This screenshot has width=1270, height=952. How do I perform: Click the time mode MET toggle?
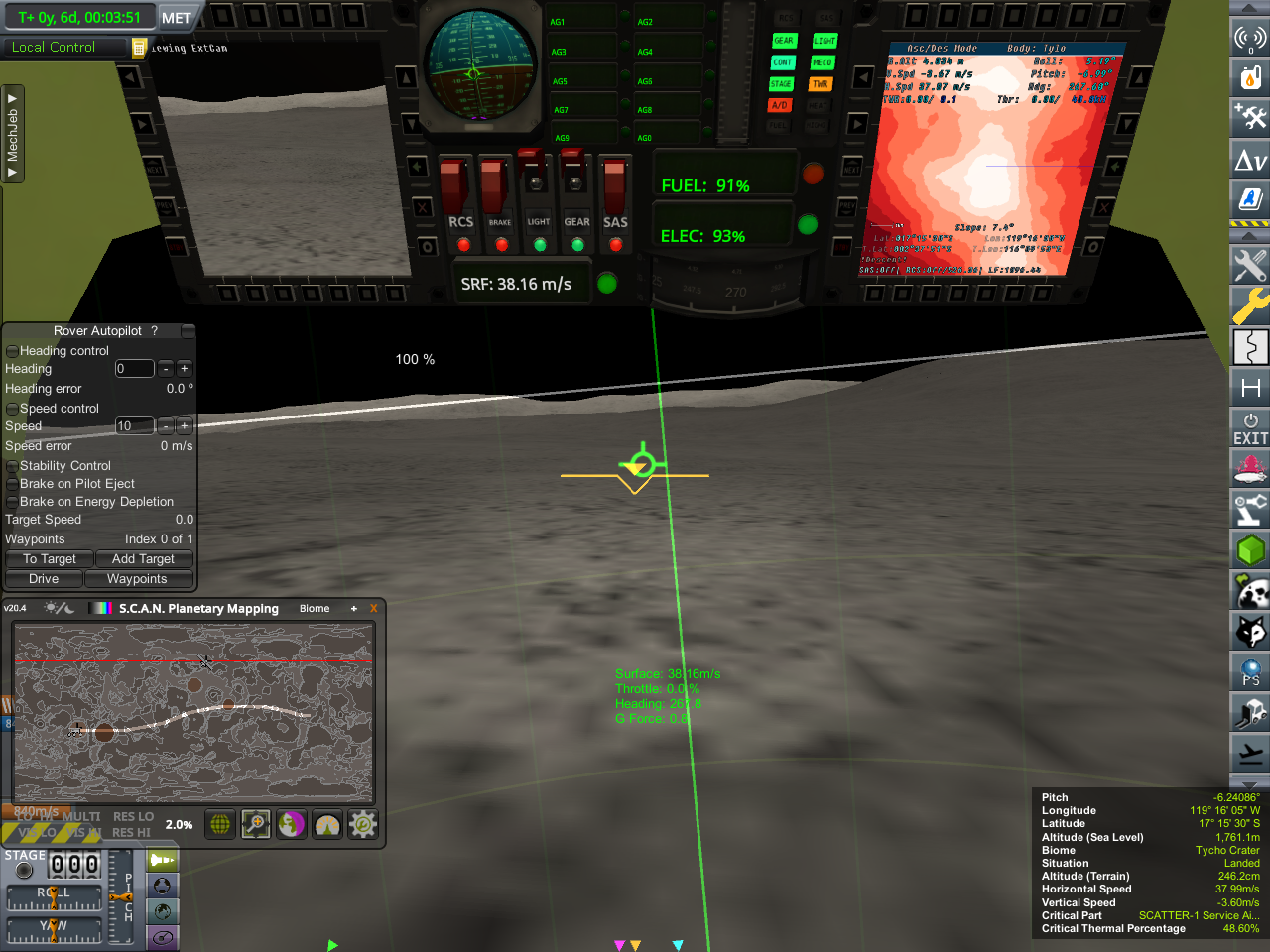pyautogui.click(x=177, y=17)
